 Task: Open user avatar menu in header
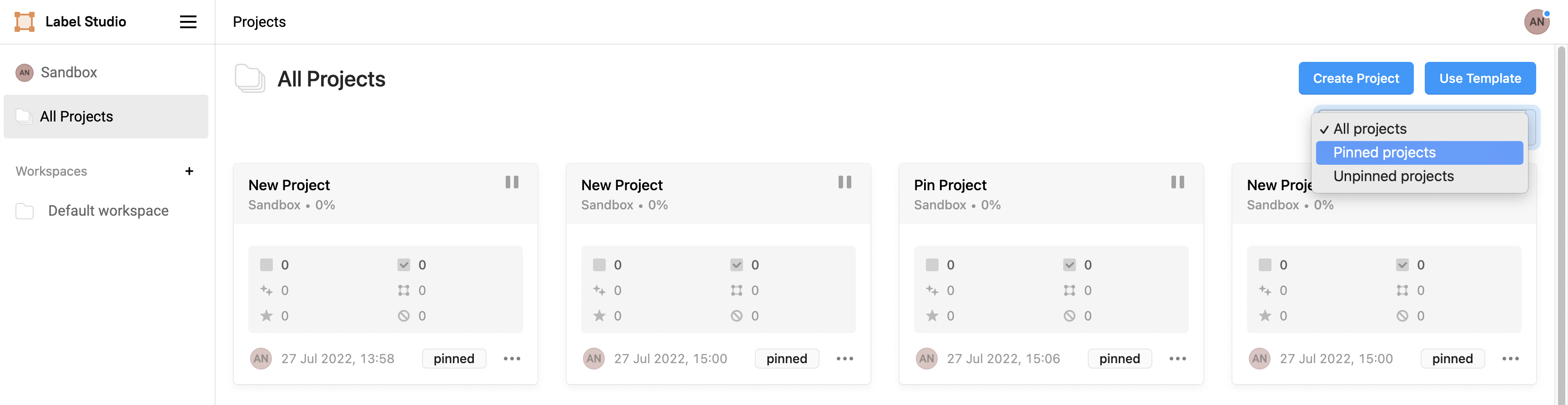tap(1536, 22)
